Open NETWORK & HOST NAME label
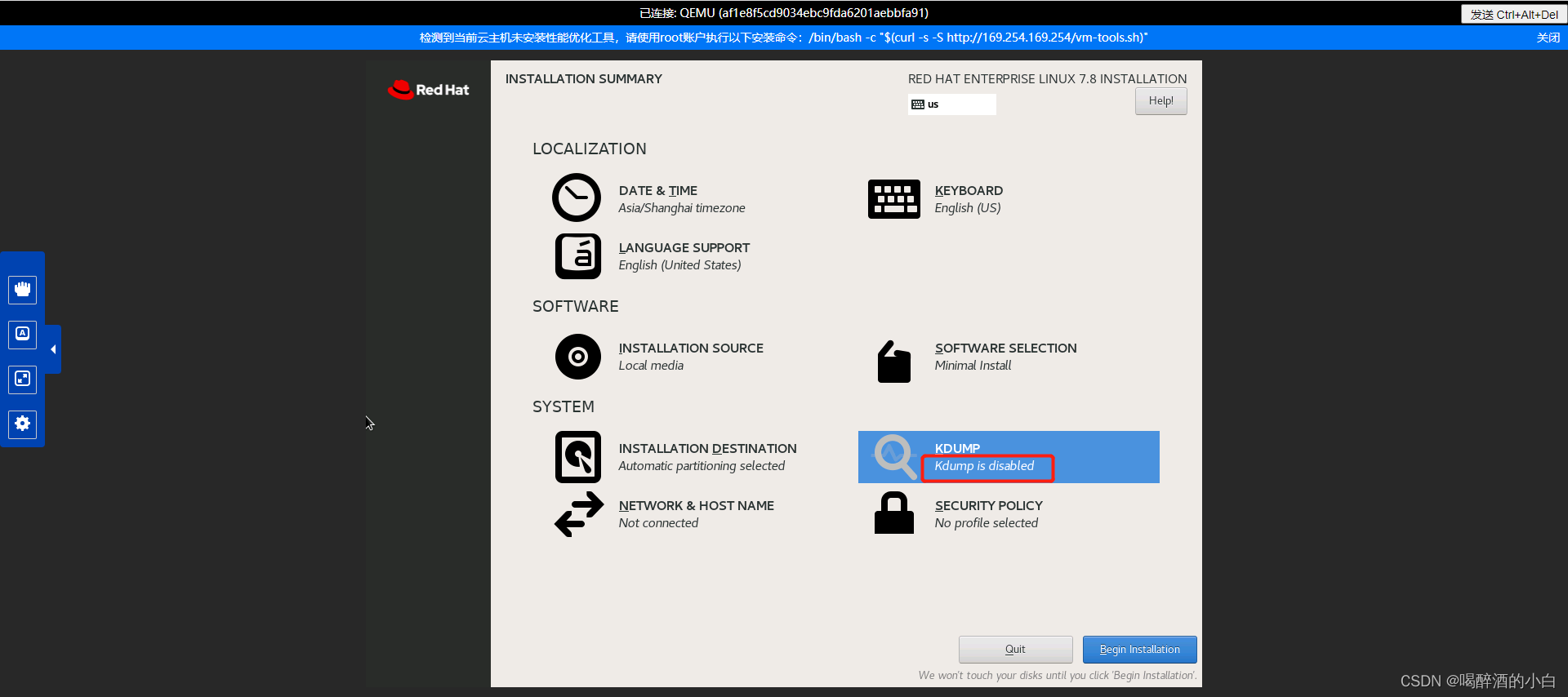1568x697 pixels. pyautogui.click(x=696, y=506)
